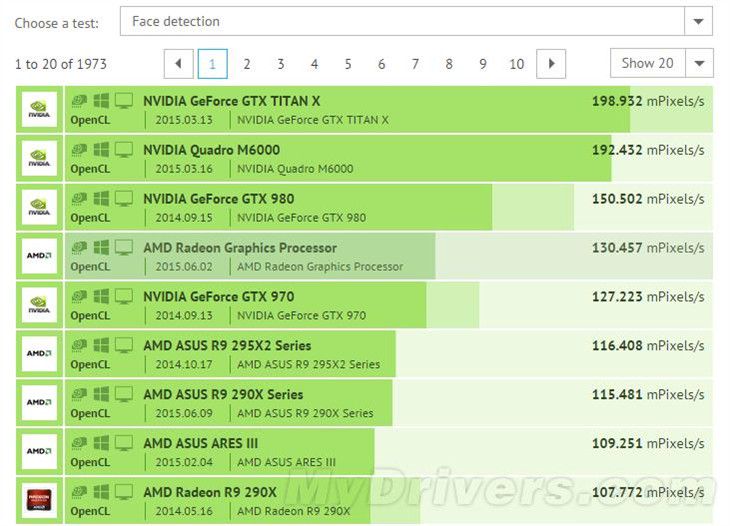
Task: Click the GPU chip icon in R9 295X2 row
Action: point(79,345)
